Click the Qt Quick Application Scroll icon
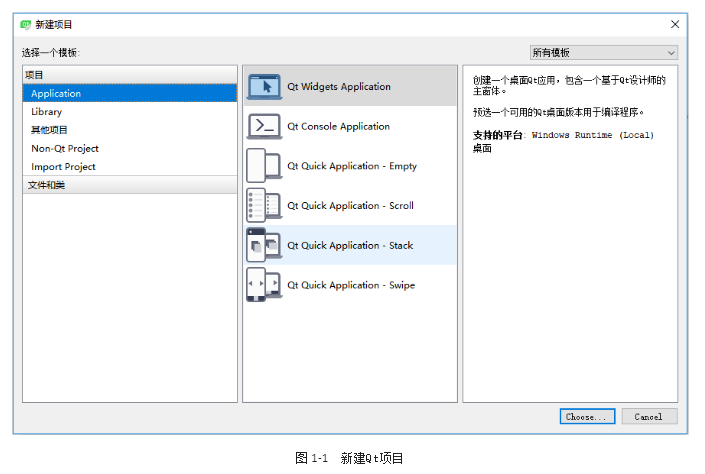 (x=264, y=206)
